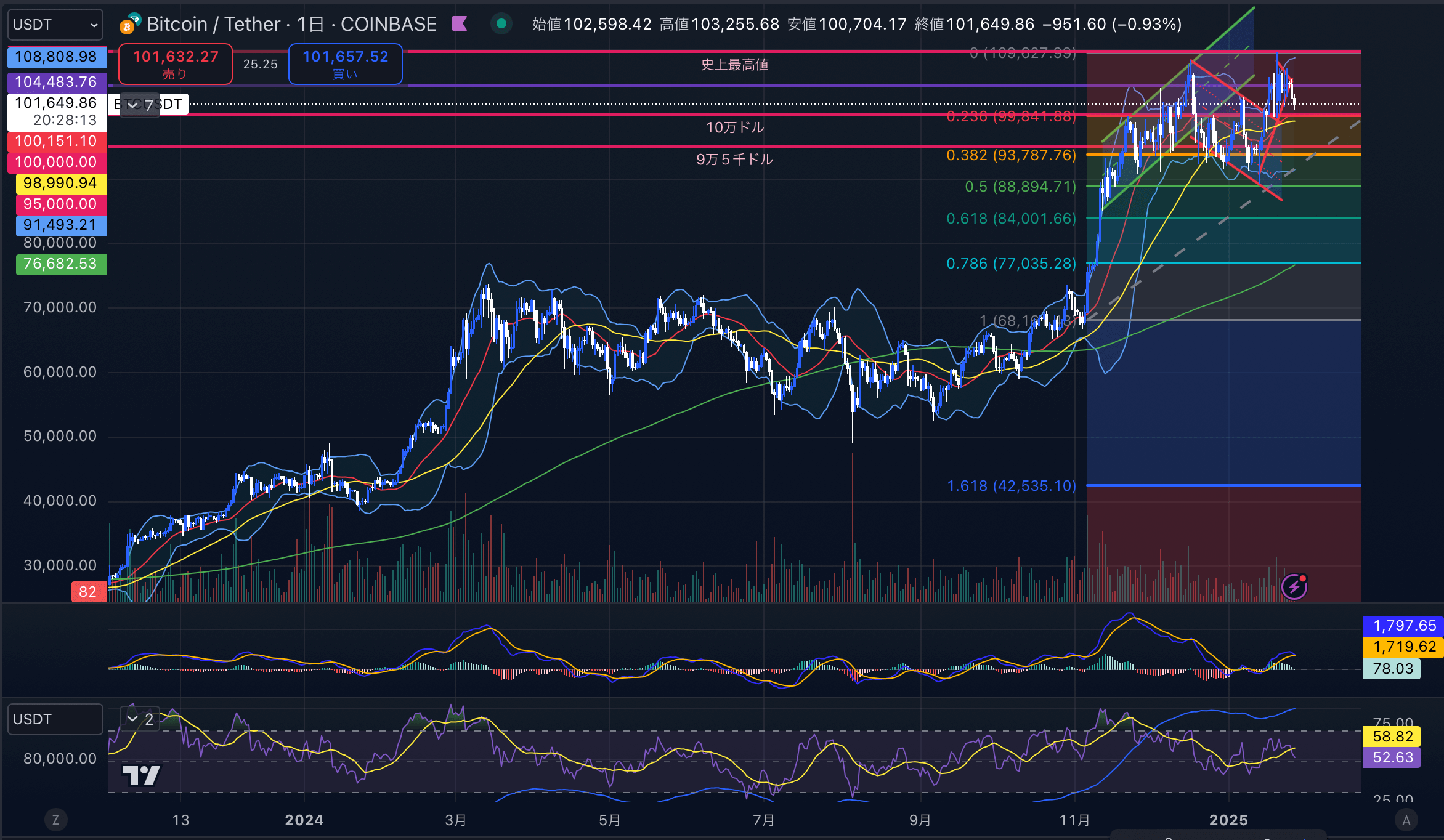The height and width of the screenshot is (840, 1444).
Task: Click the 高値 103,255.68 high value
Action: [x=720, y=24]
